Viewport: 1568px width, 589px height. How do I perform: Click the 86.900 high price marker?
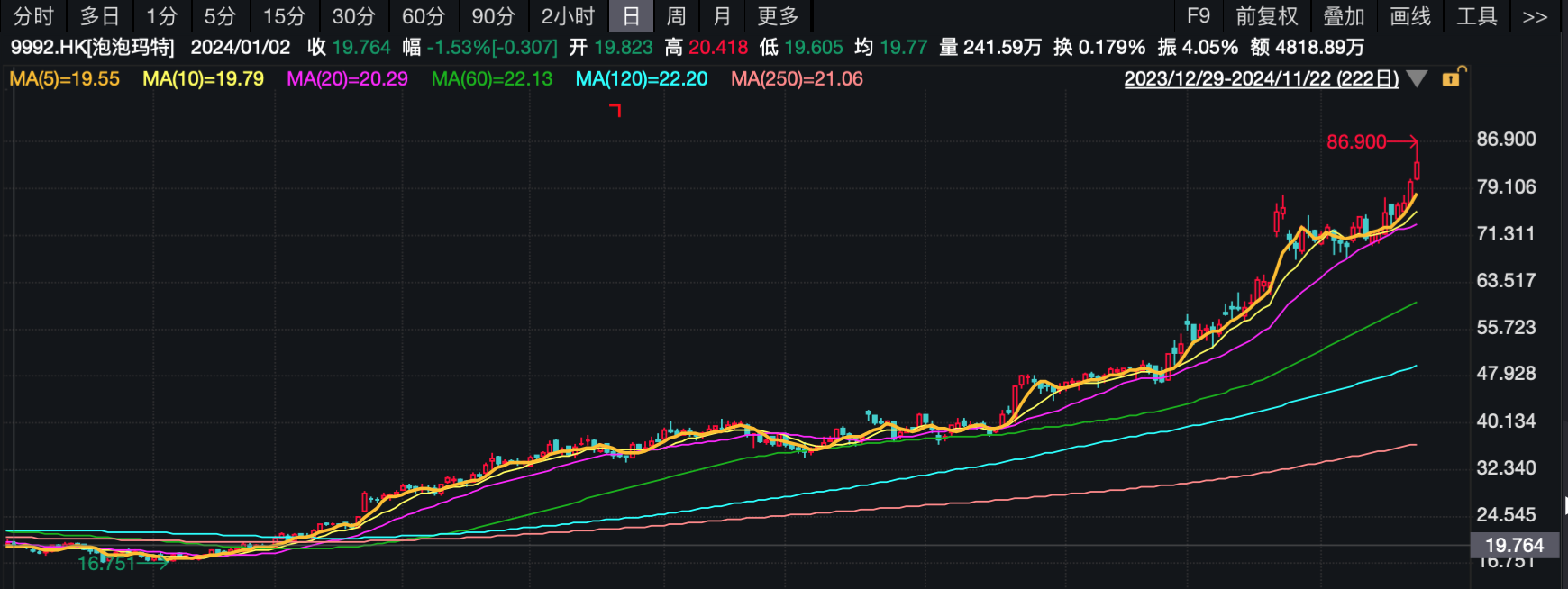[x=1356, y=141]
